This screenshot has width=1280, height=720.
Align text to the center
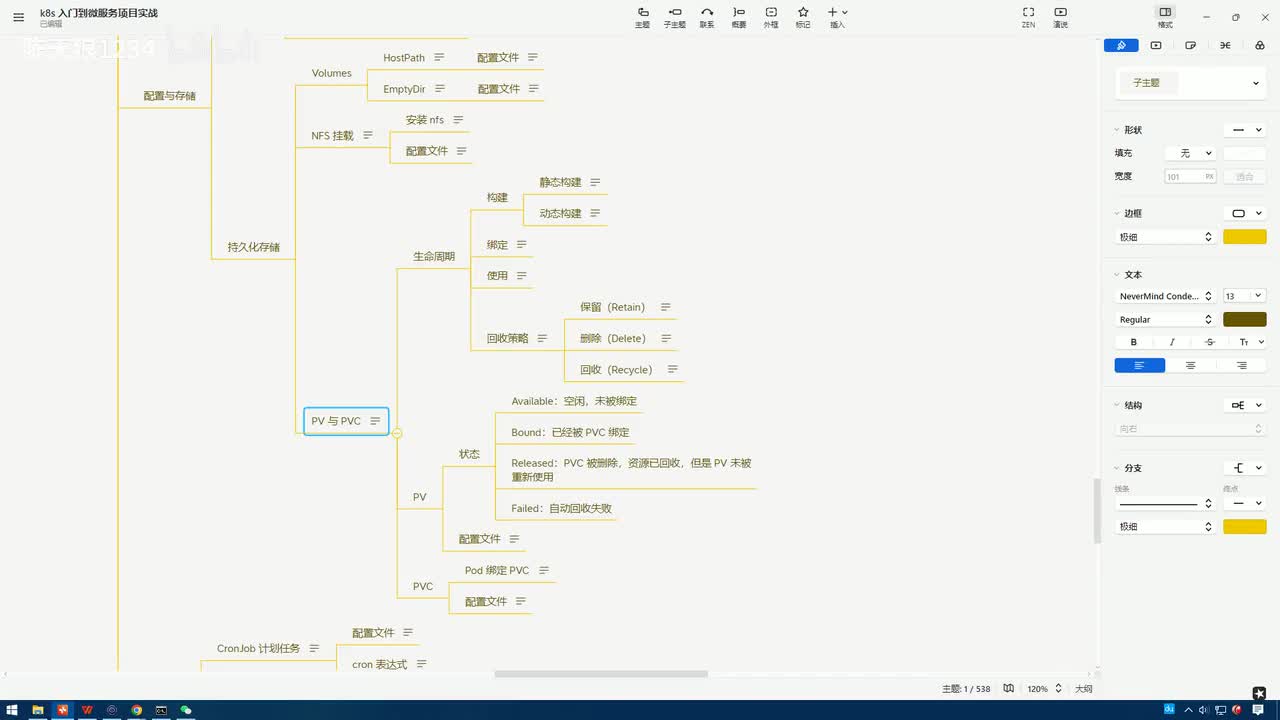(1190, 365)
